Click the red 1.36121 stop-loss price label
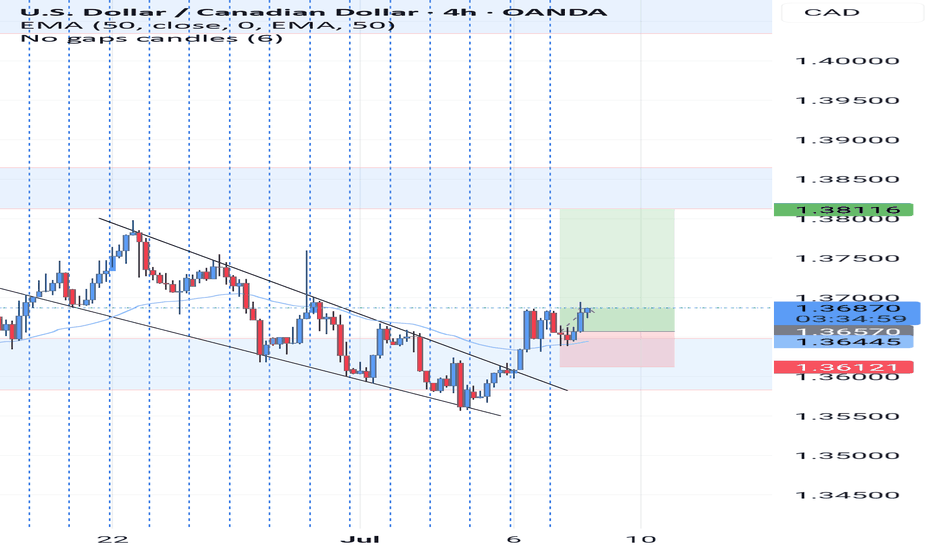Image resolution: width=932 pixels, height=550 pixels. coord(843,367)
